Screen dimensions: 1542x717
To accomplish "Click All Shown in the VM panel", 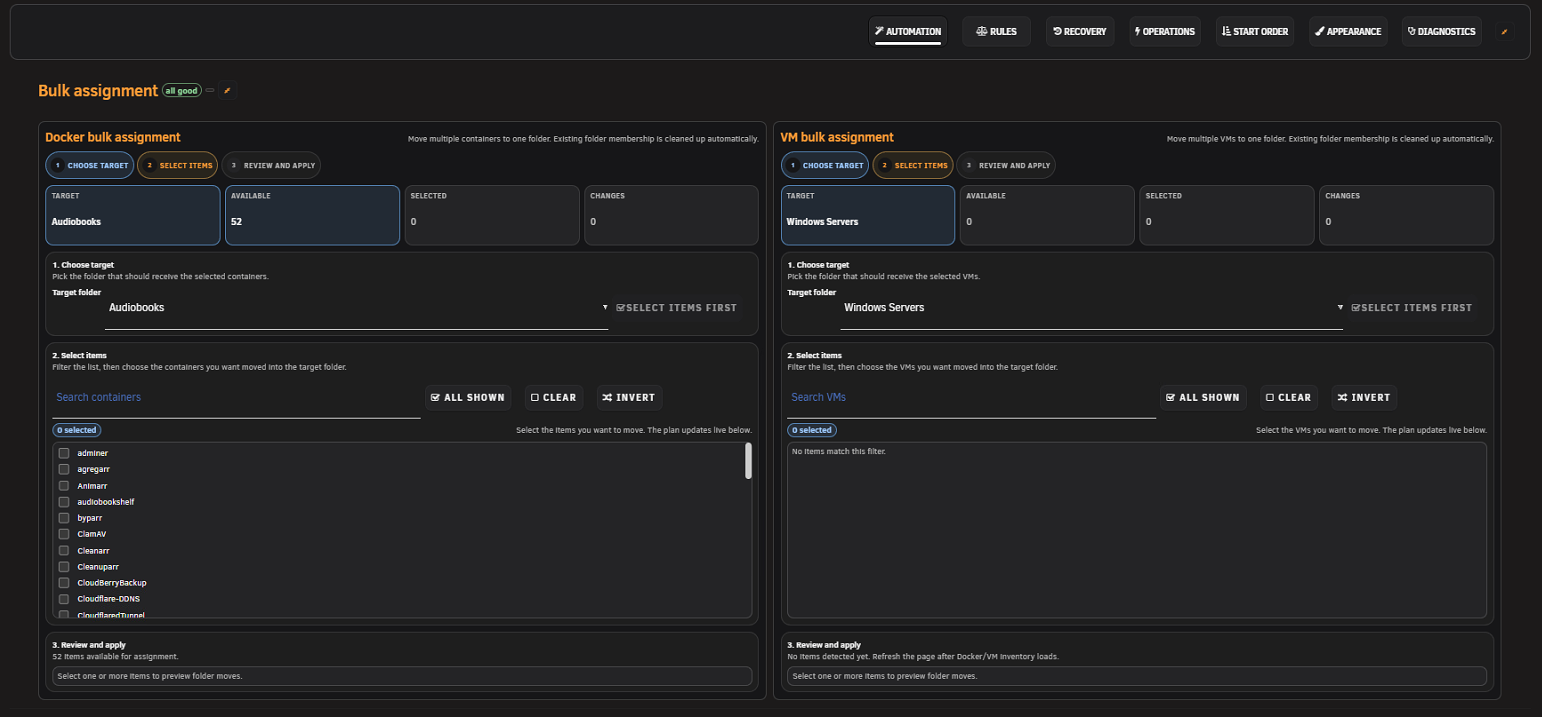I will [x=1203, y=397].
